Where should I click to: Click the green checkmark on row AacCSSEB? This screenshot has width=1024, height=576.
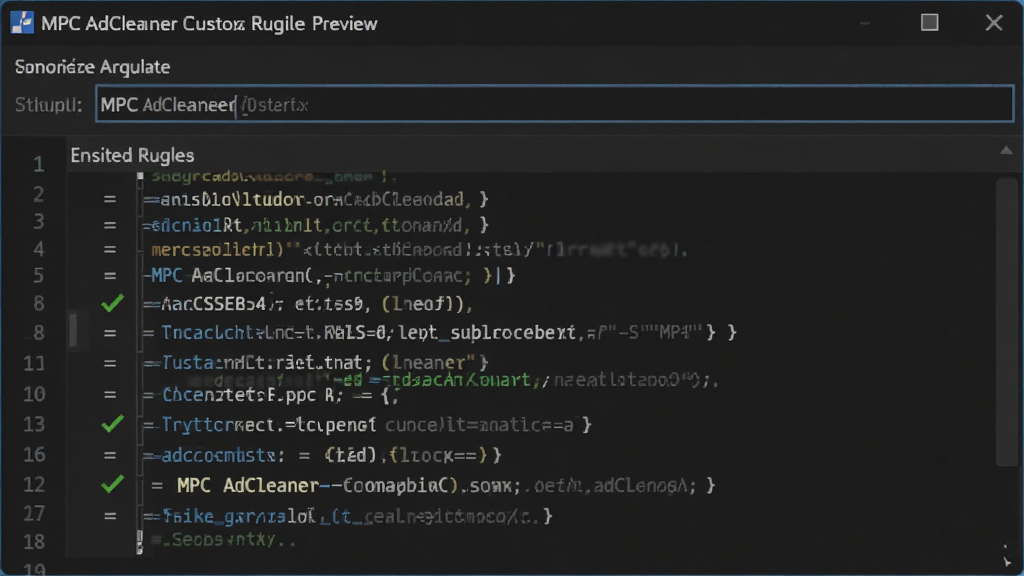(x=112, y=302)
